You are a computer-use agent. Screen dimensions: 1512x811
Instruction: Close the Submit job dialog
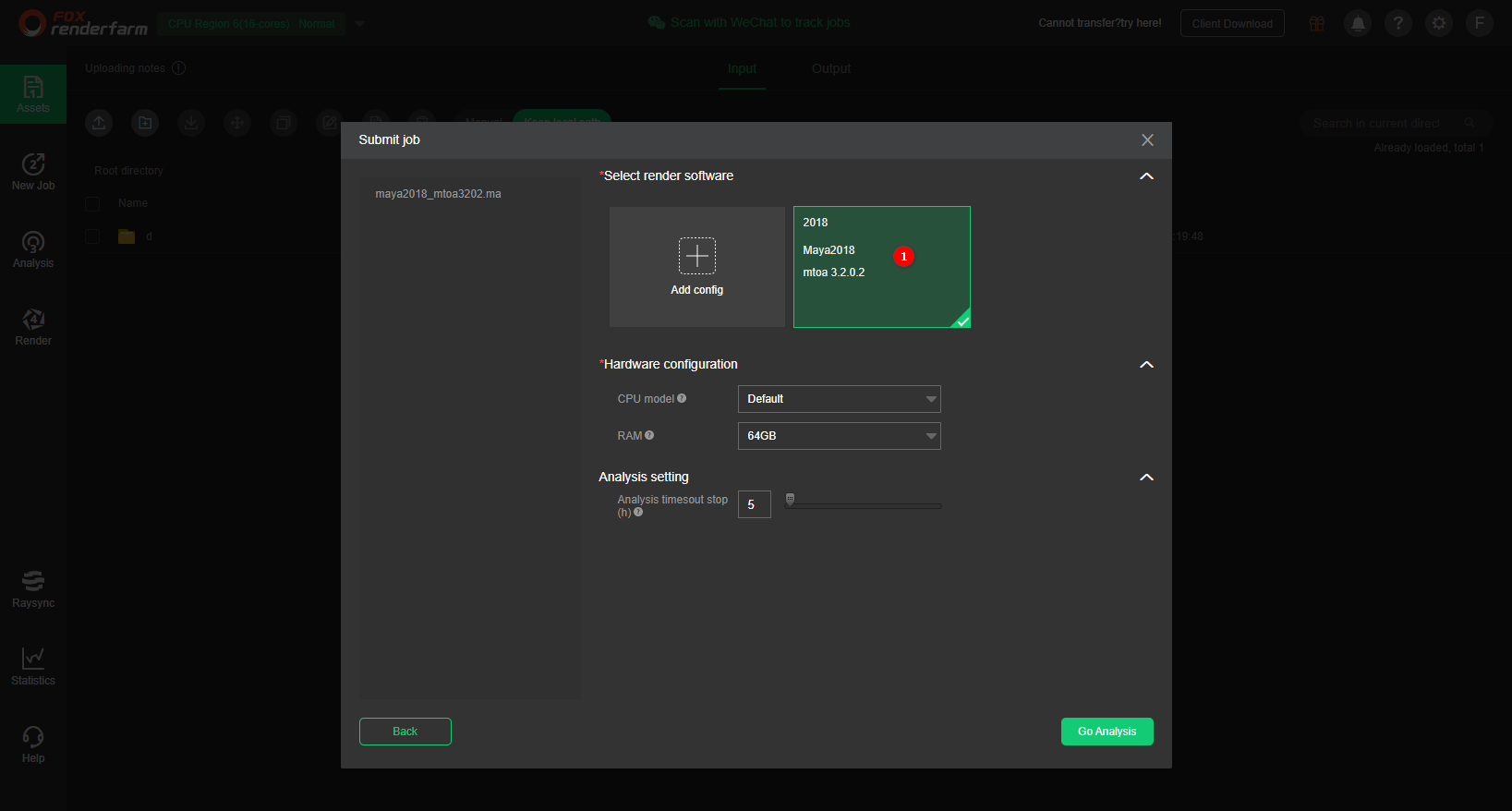coord(1147,140)
